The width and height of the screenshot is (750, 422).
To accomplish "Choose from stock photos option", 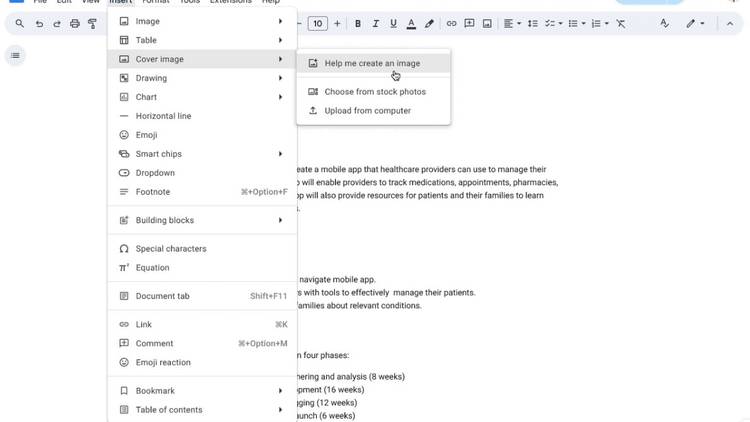I will pos(374,92).
